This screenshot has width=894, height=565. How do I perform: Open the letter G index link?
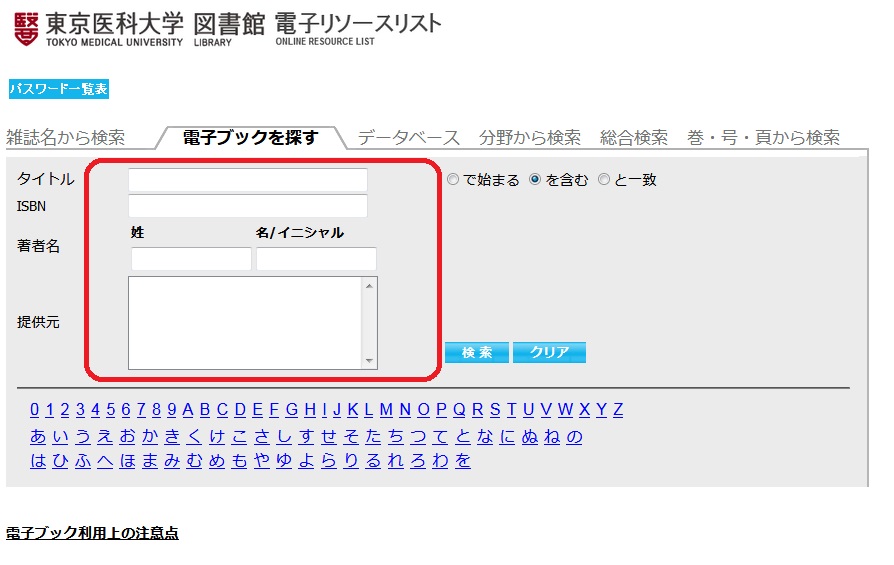click(x=292, y=409)
